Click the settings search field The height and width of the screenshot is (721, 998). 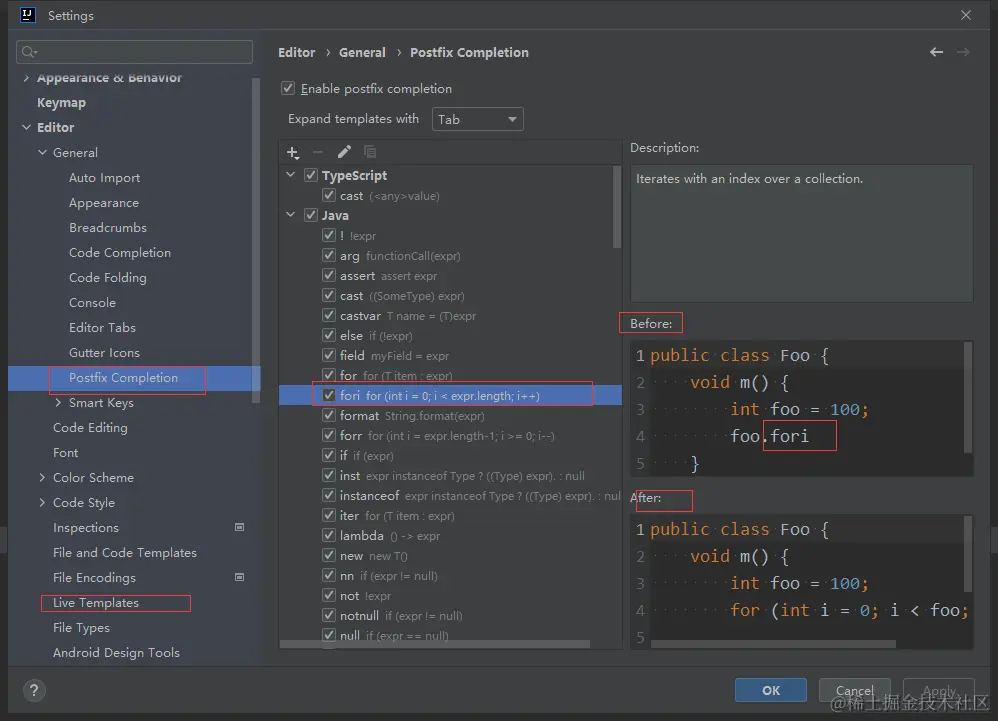click(x=134, y=52)
